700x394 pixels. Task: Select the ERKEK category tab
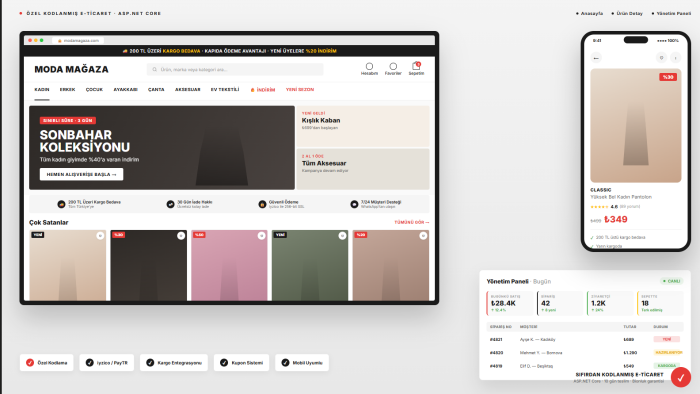point(67,90)
